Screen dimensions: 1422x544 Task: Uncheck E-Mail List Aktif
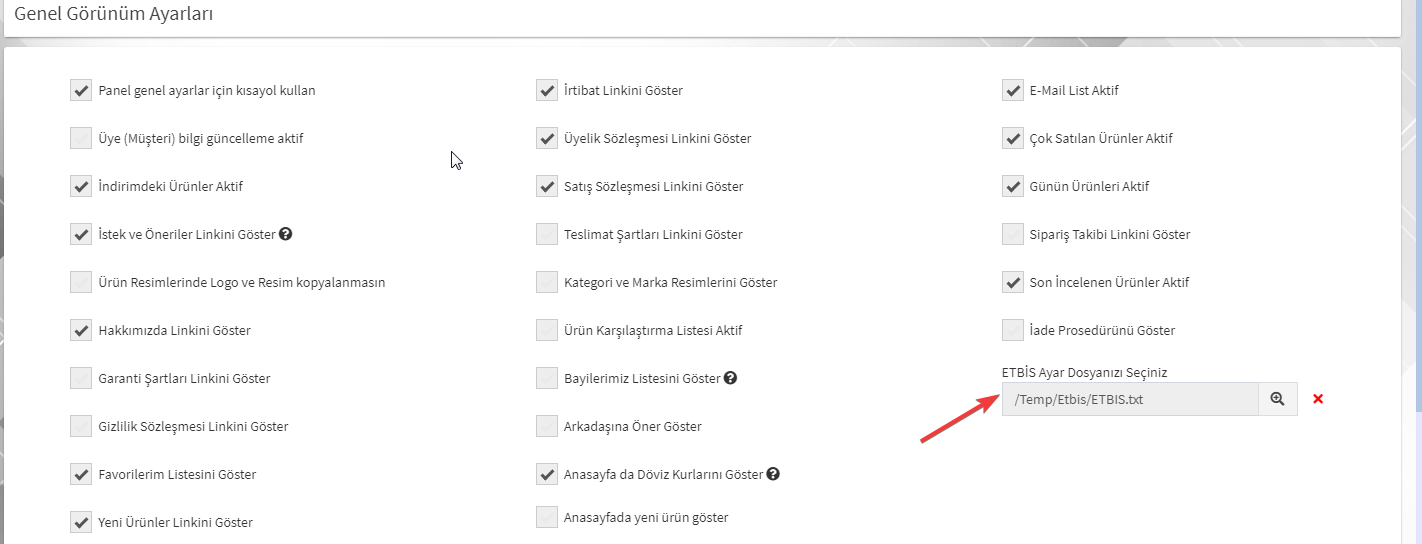coord(1013,90)
